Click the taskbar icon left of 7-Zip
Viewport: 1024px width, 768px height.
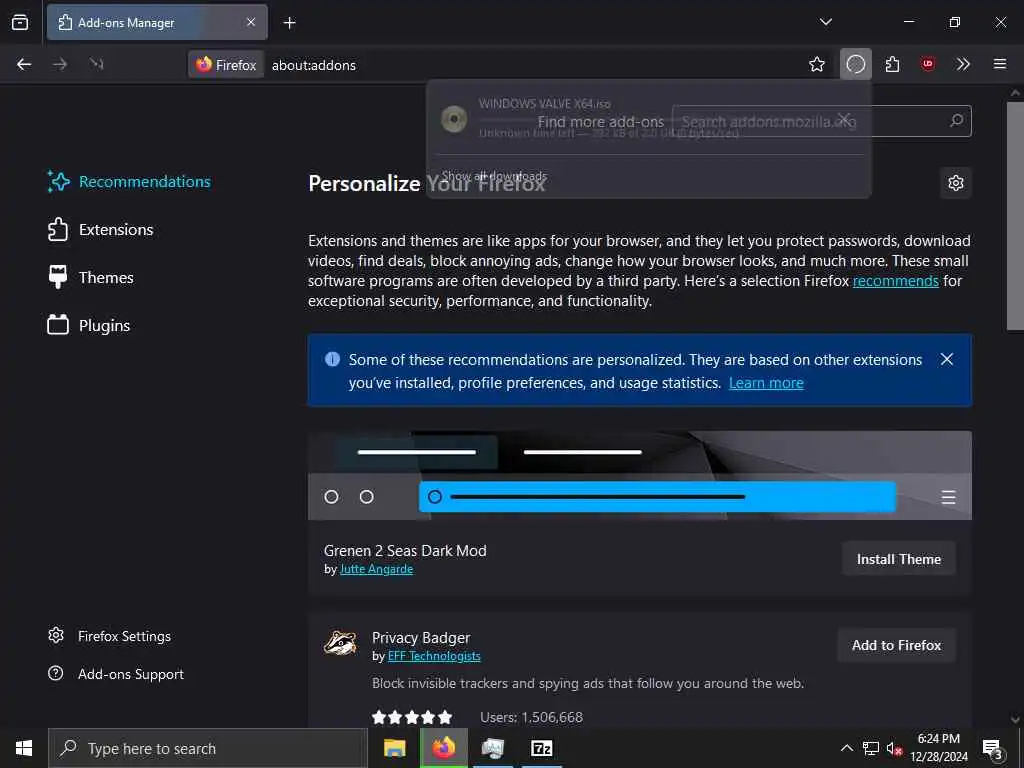(x=493, y=748)
